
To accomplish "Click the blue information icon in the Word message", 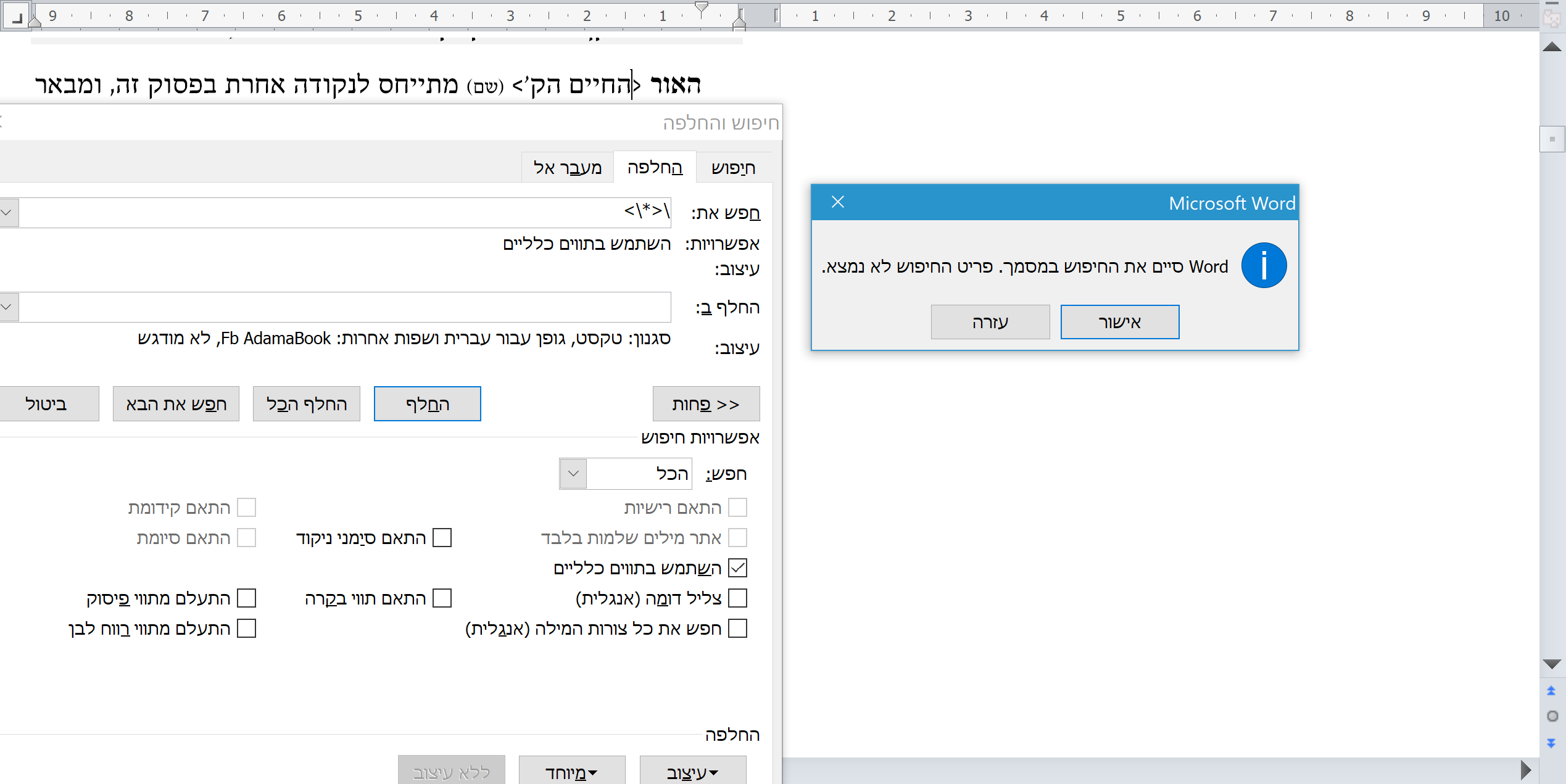I will [x=1264, y=265].
